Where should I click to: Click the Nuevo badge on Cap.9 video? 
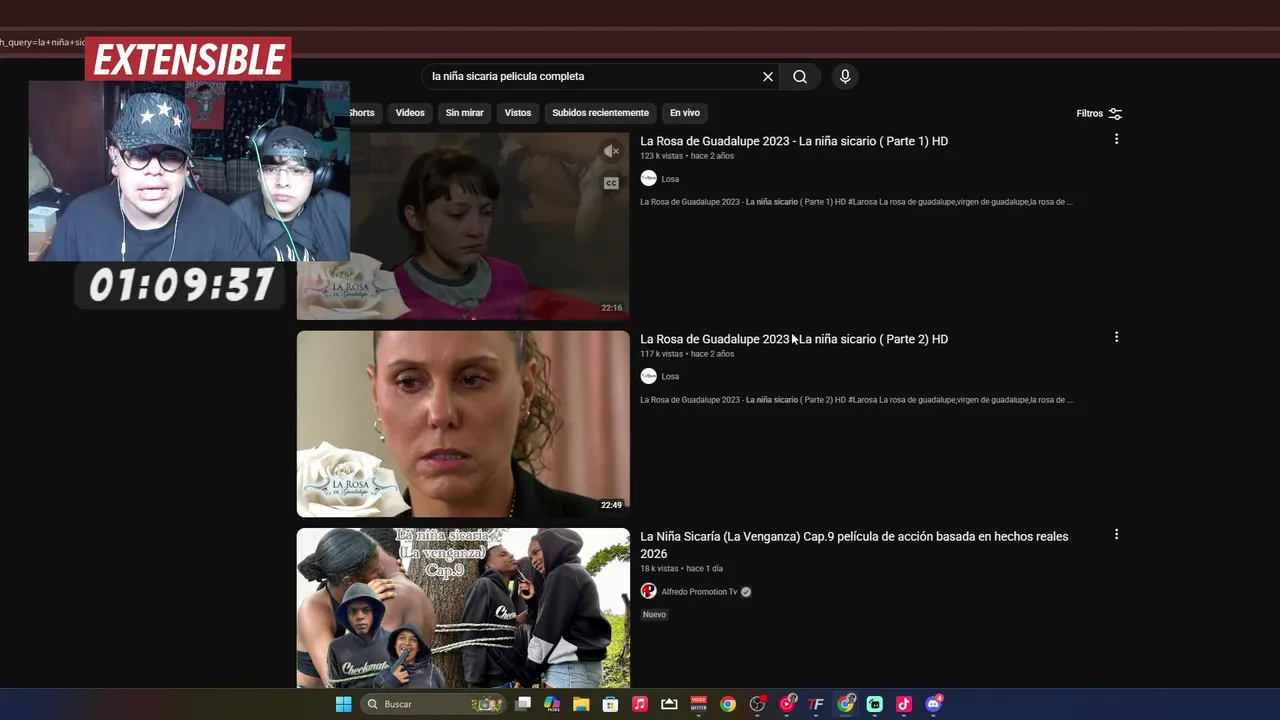tap(654, 614)
